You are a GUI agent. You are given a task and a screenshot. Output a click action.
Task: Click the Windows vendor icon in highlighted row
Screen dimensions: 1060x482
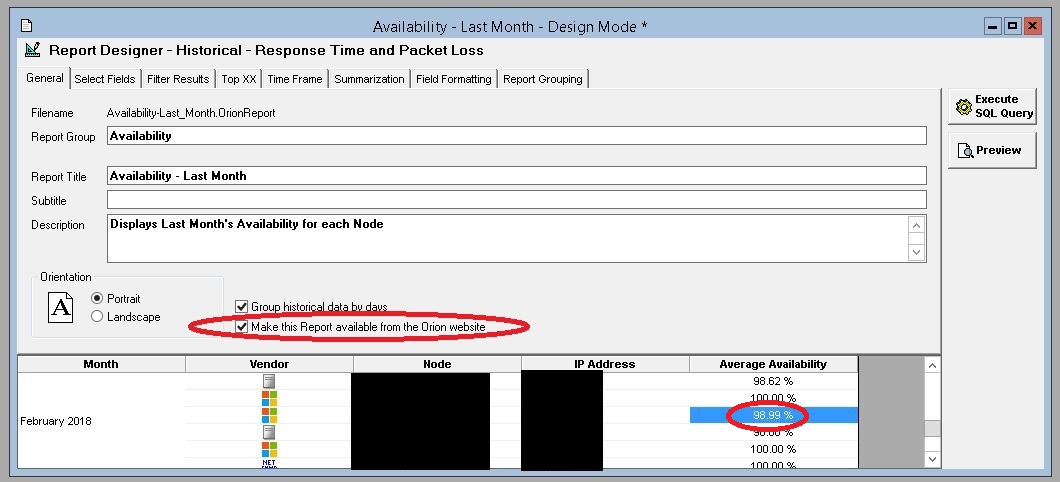coord(269,415)
